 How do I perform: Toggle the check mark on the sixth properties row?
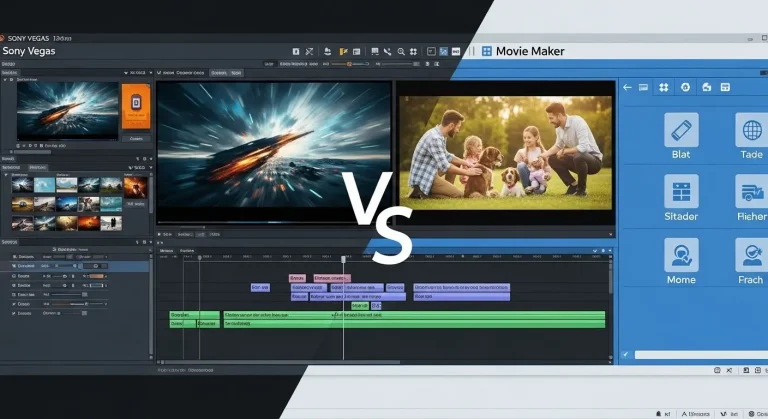click(x=14, y=304)
